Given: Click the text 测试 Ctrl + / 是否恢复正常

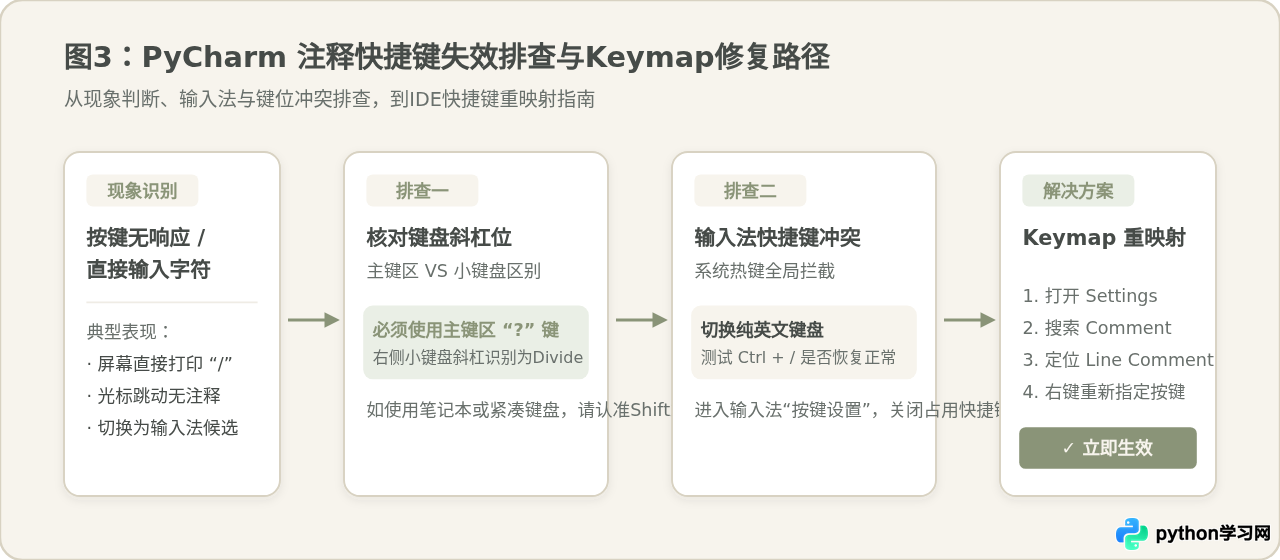Looking at the screenshot, I should point(798,357).
